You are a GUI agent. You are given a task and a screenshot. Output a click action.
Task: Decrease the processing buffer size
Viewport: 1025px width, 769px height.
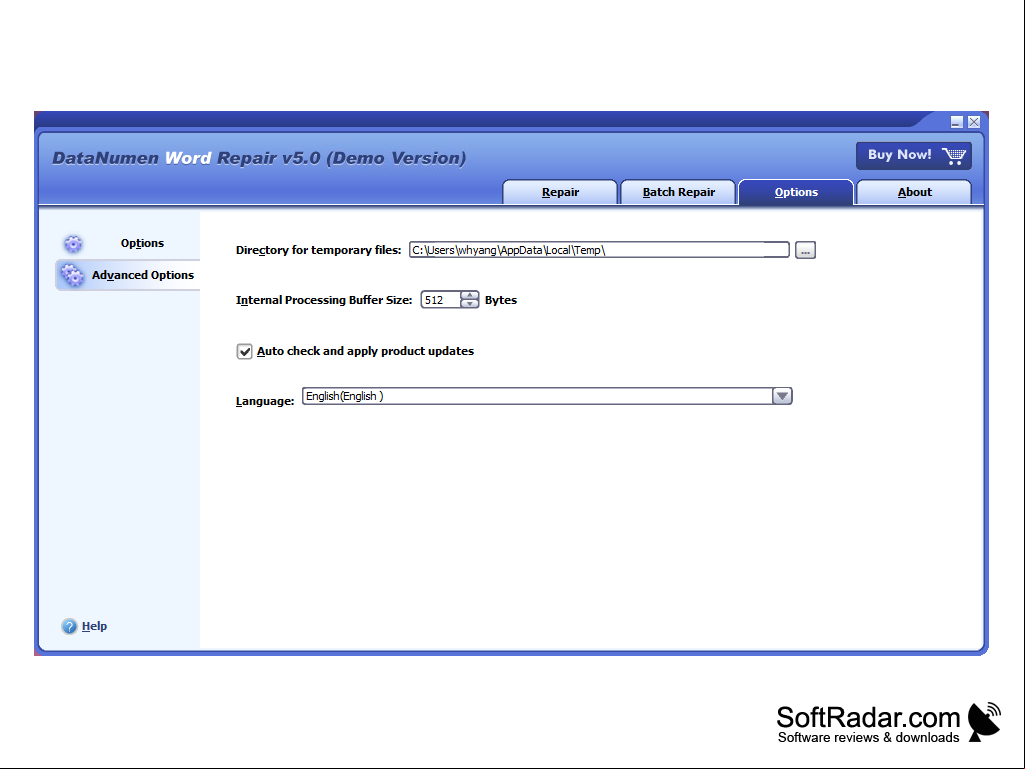coord(469,304)
